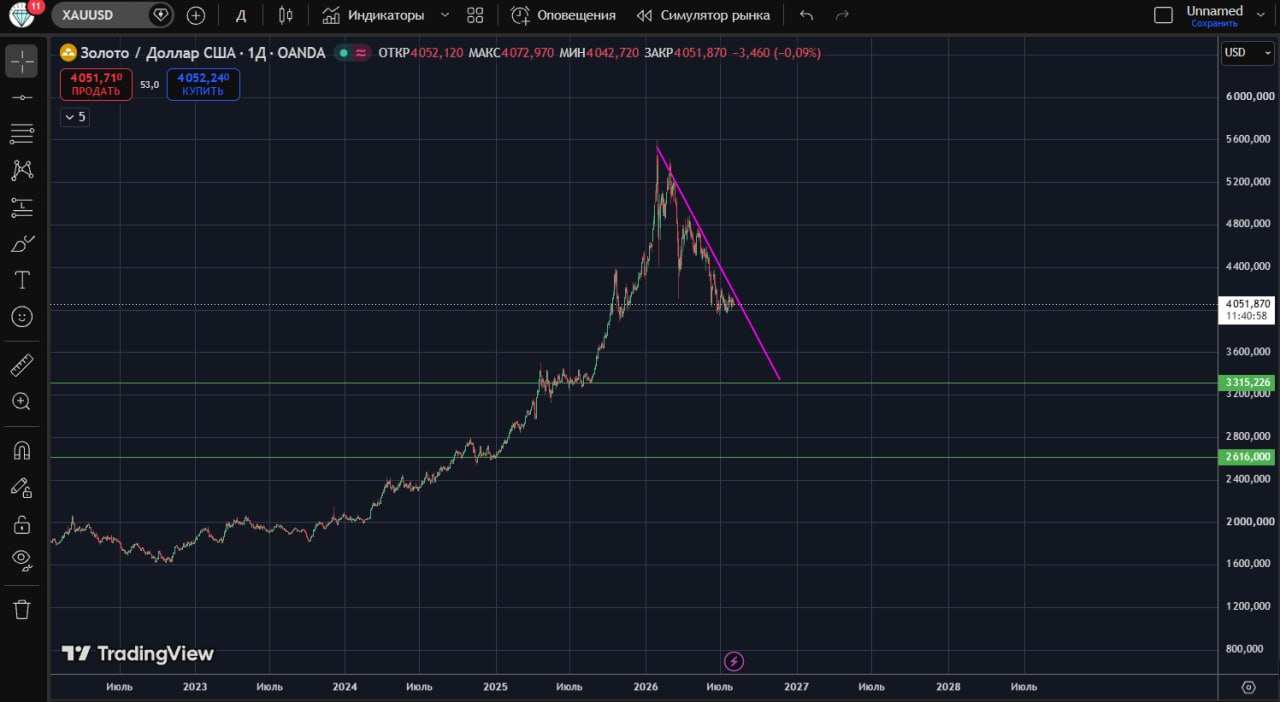Screen dimensions: 1280x702
Task: Click the 2026 label on time axis
Action: [x=646, y=687]
